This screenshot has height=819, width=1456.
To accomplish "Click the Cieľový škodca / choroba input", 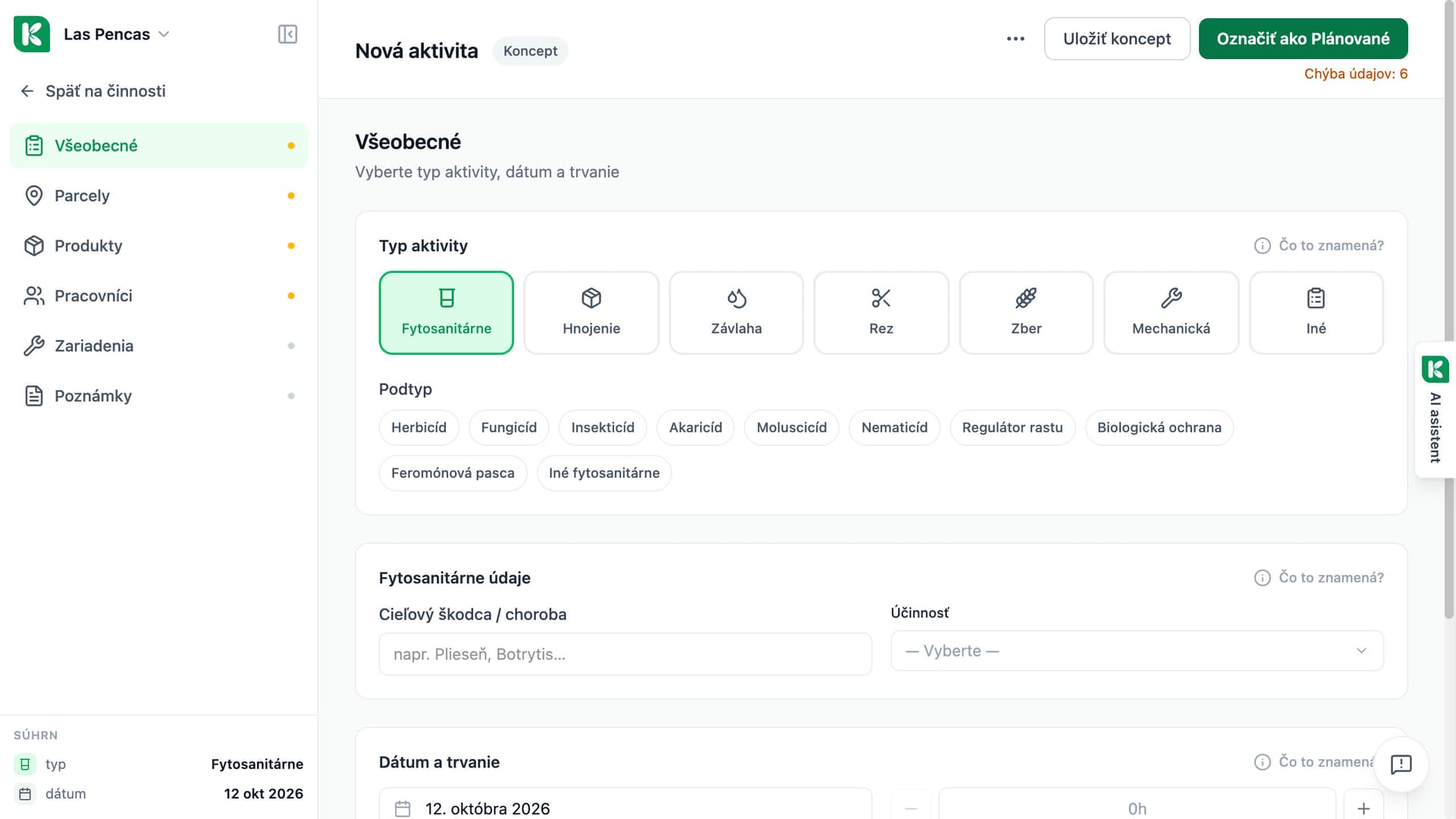I will 625,654.
